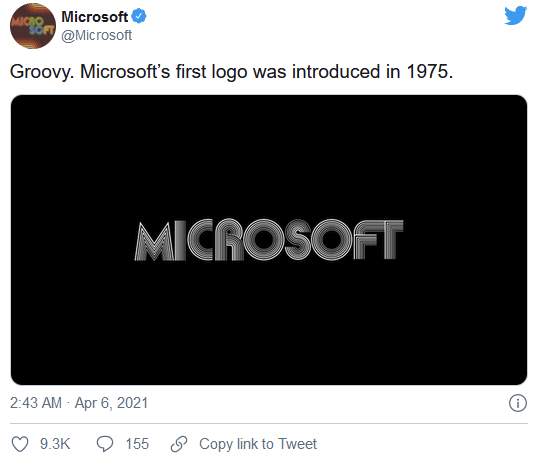Click the chain link icon
Screen dimensions: 539x459
click(x=179, y=444)
